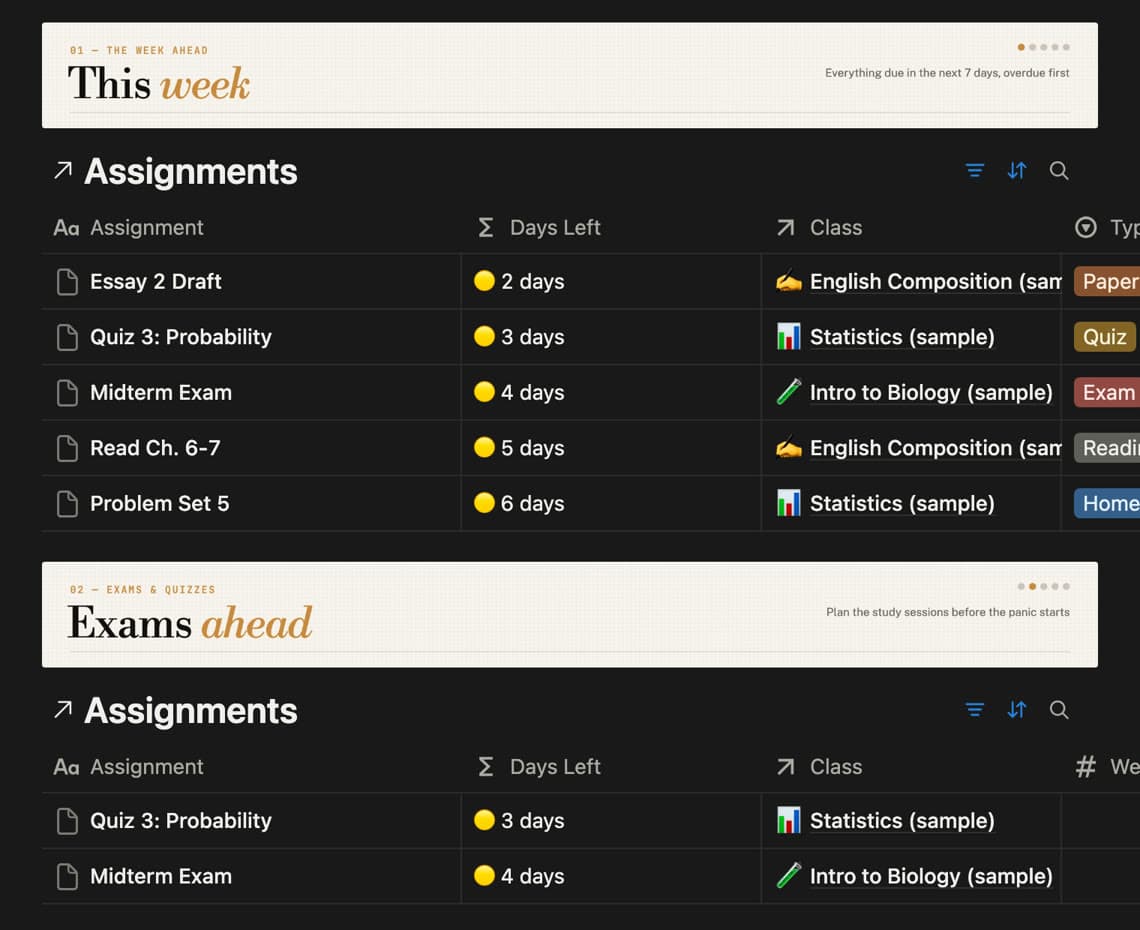Click the Paper type tag
1140x930 pixels.
pyautogui.click(x=1107, y=281)
